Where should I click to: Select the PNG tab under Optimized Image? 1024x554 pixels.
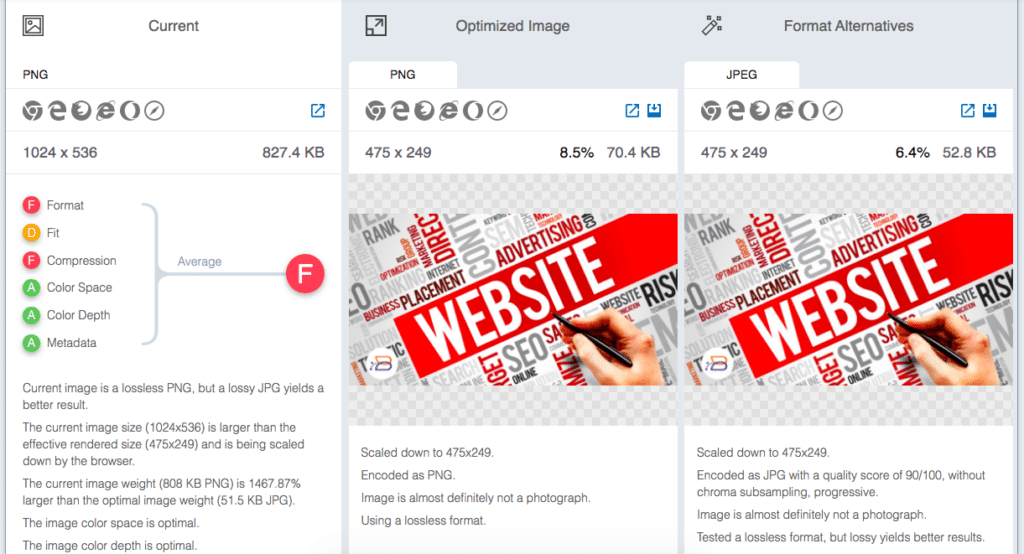(403, 74)
